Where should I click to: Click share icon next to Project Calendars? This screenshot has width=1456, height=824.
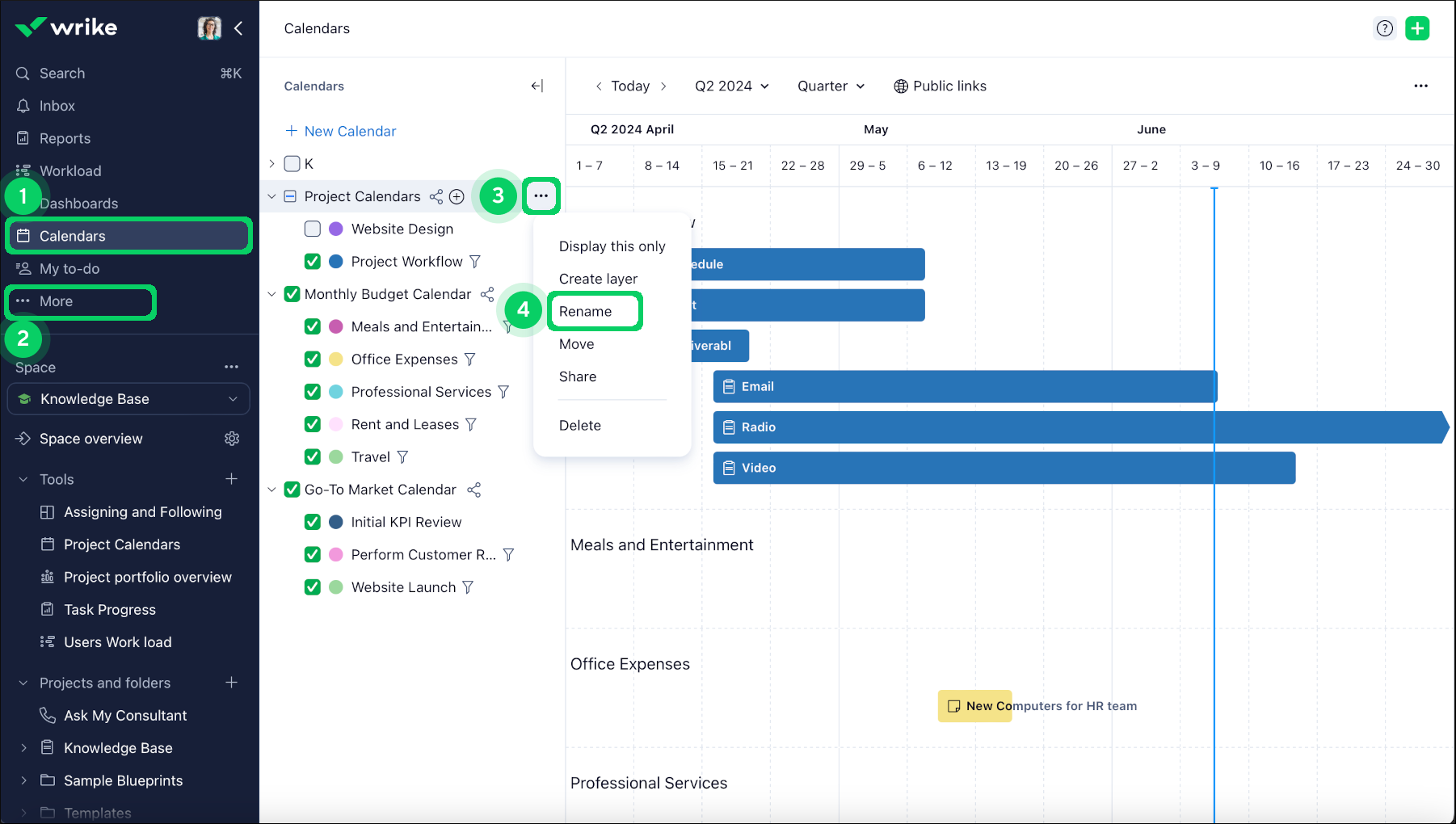436,196
